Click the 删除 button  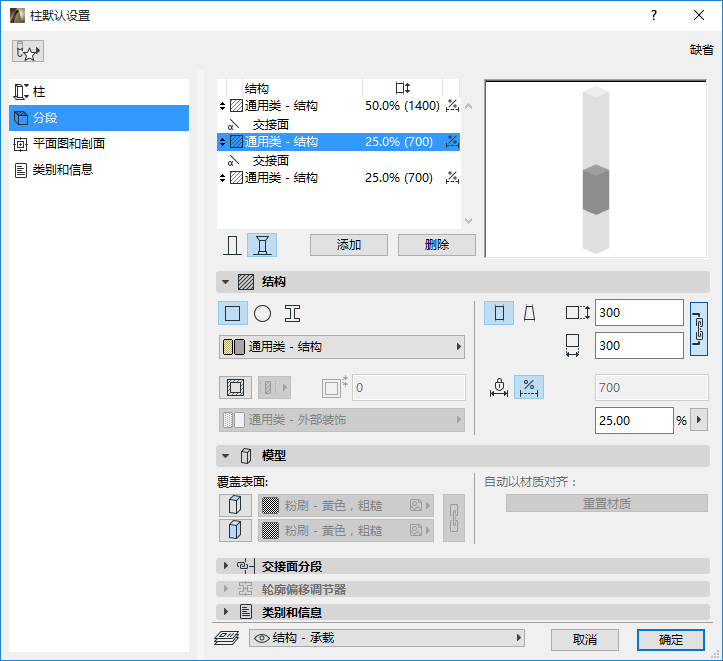tap(437, 245)
